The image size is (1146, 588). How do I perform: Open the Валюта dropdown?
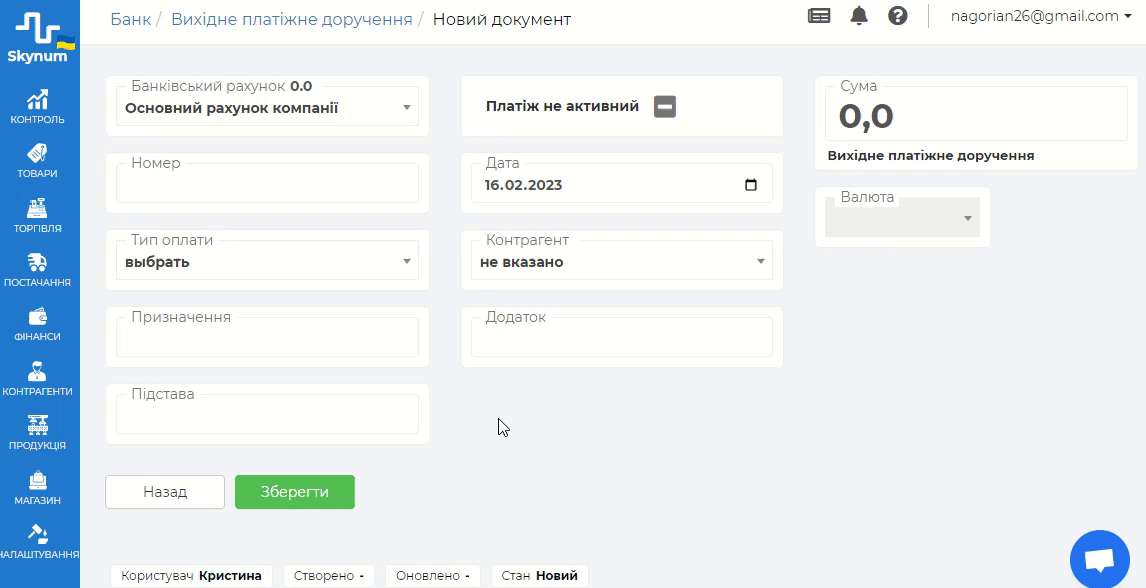tap(902, 218)
